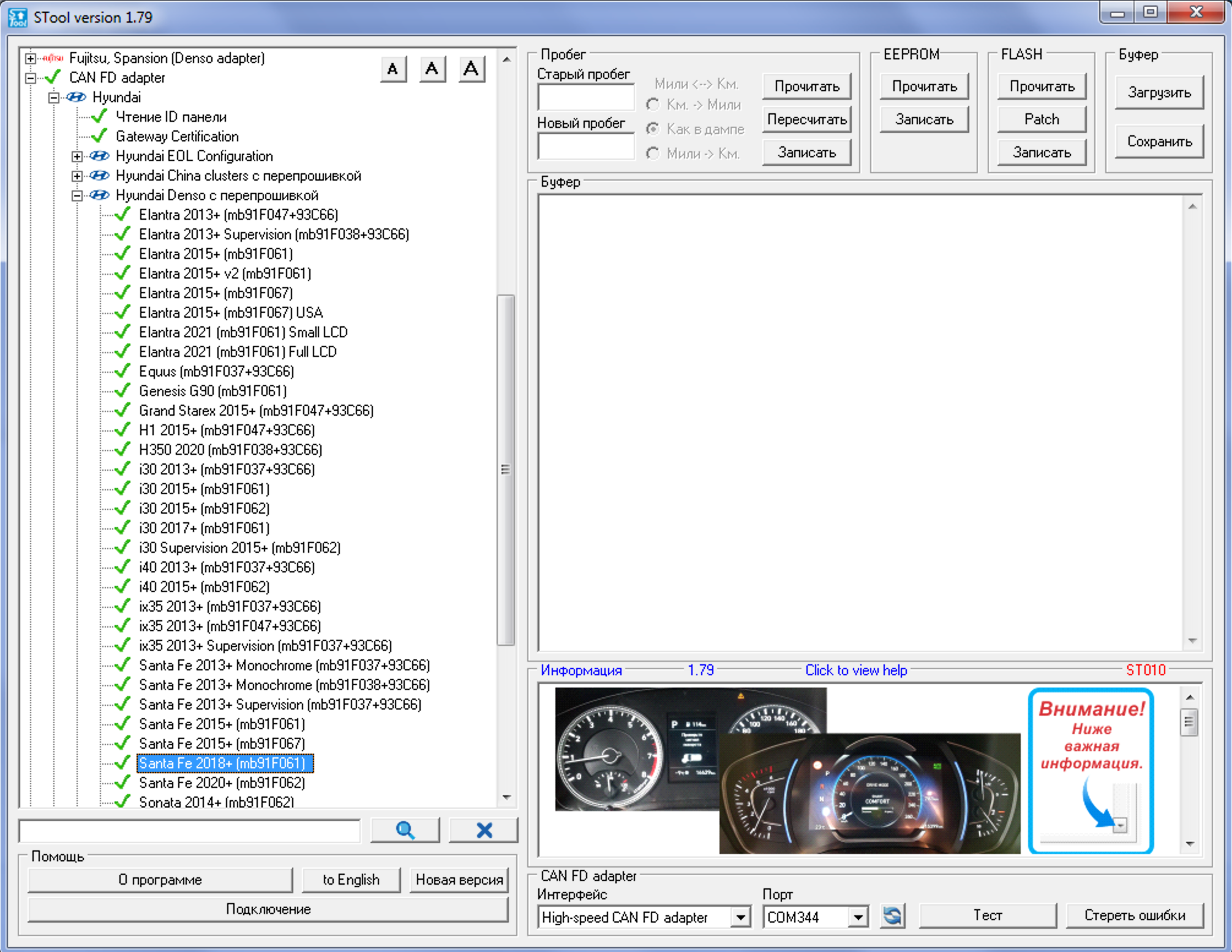1232x952 pixels.
Task: Open the Интерфейс adapter dropdown
Action: pos(740,917)
